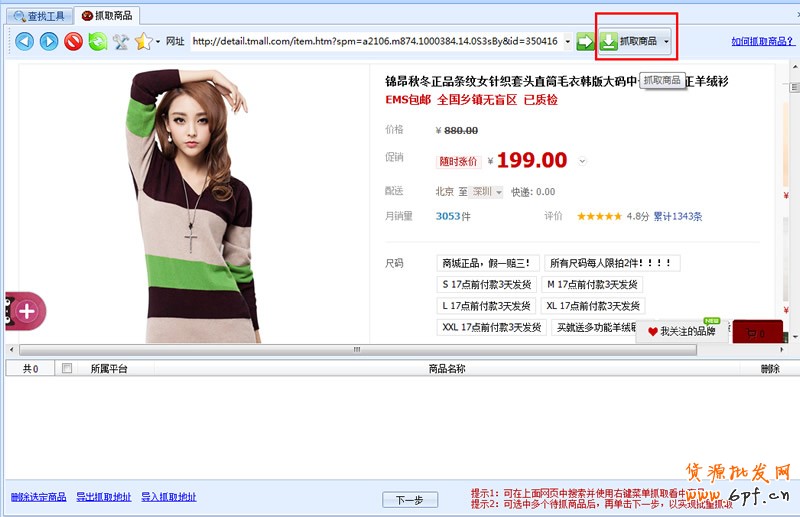Open the 如何抓取商品? help link
Screen dimensions: 800x517
(x=763, y=42)
